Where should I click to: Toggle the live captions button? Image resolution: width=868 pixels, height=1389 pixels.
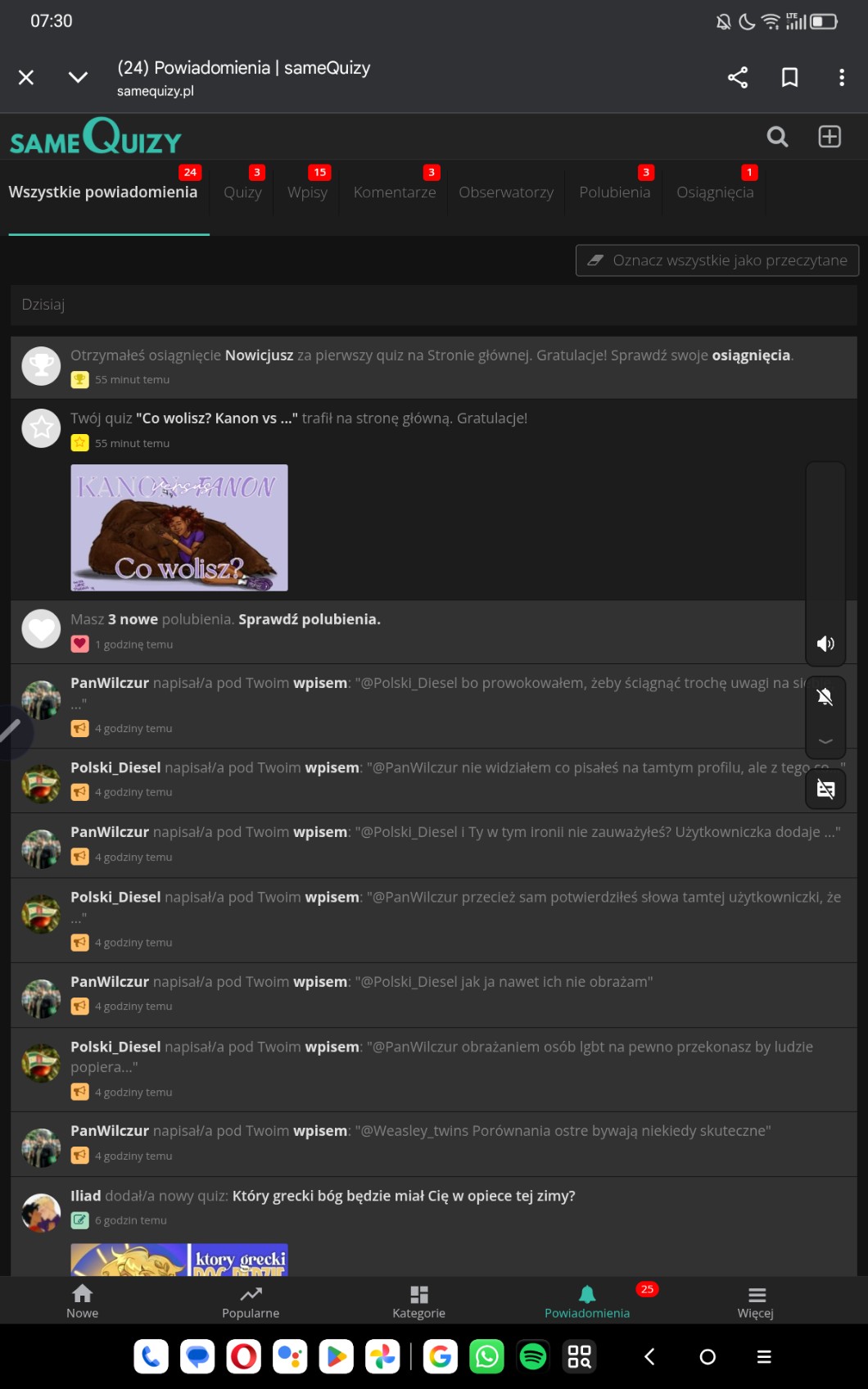click(x=825, y=790)
